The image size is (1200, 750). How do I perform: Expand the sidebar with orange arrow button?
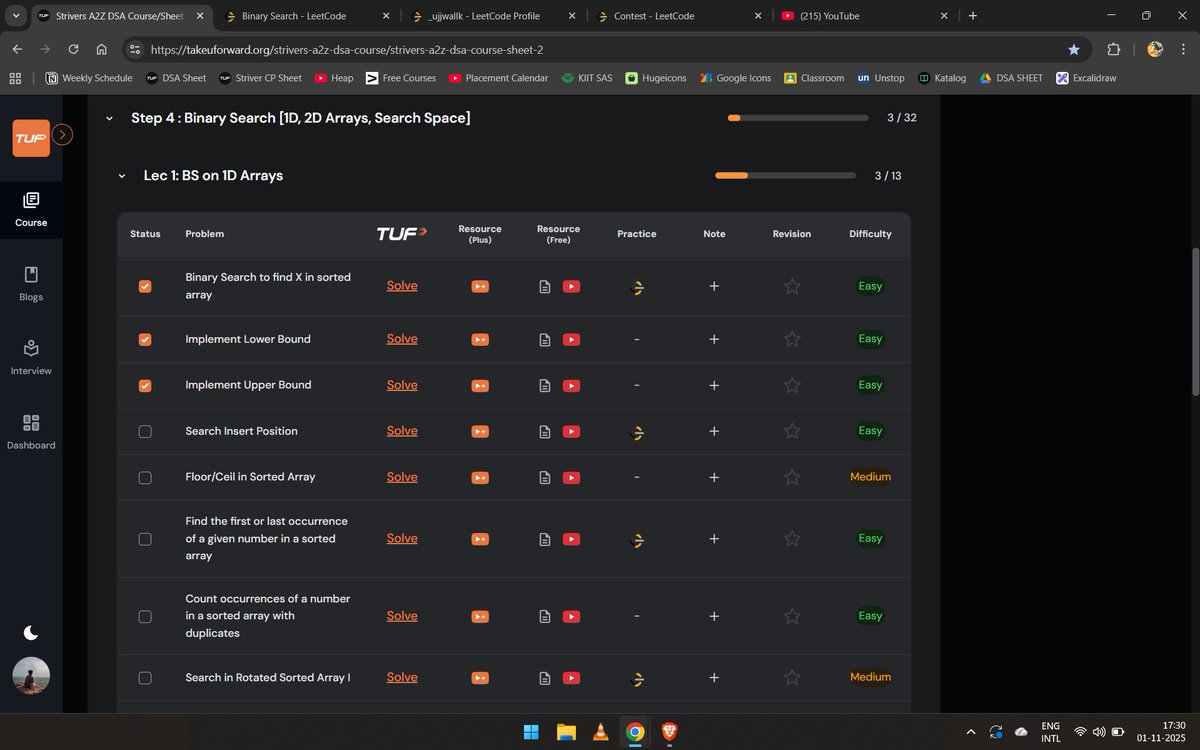pyautogui.click(x=62, y=134)
